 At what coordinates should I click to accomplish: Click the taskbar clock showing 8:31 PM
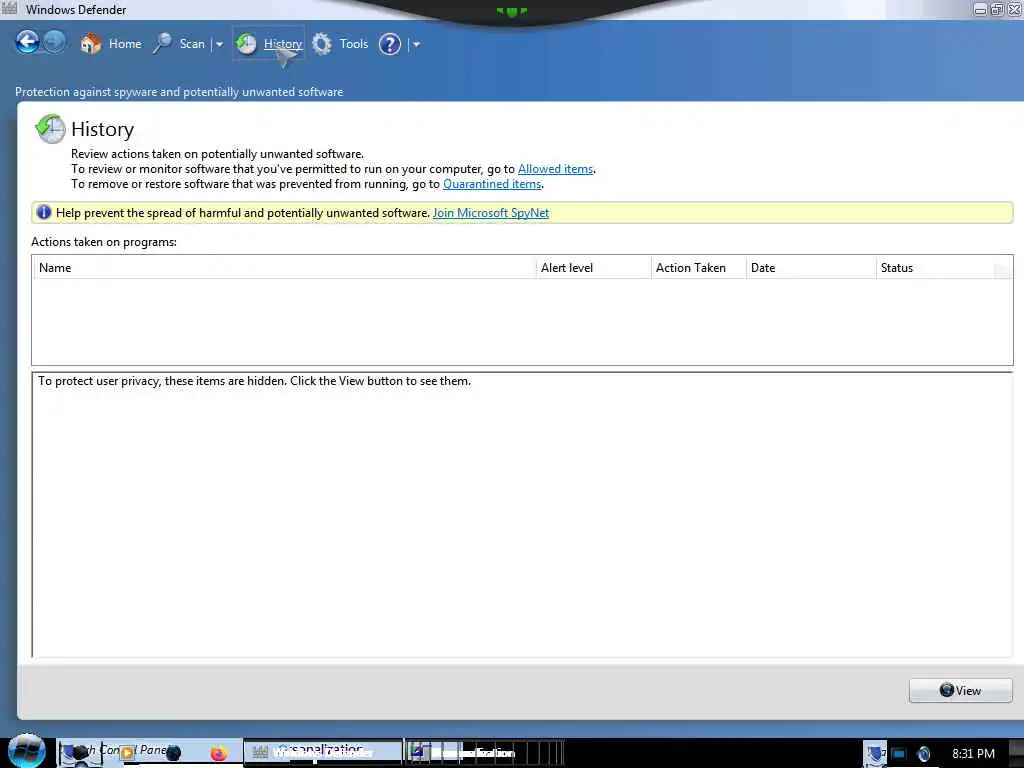tap(973, 754)
